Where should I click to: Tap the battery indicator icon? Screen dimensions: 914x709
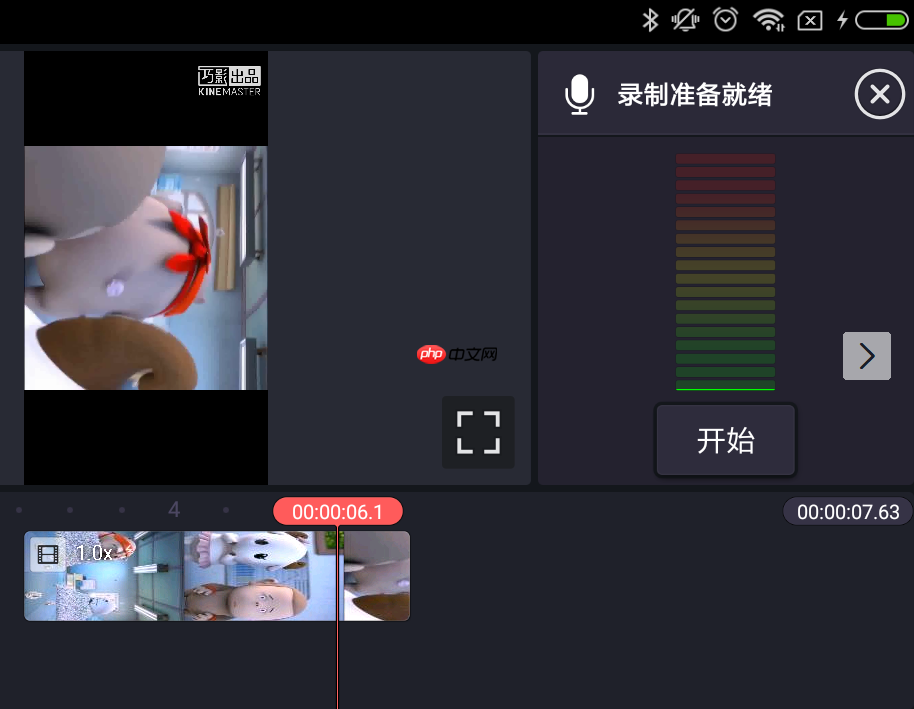pyautogui.click(x=881, y=20)
